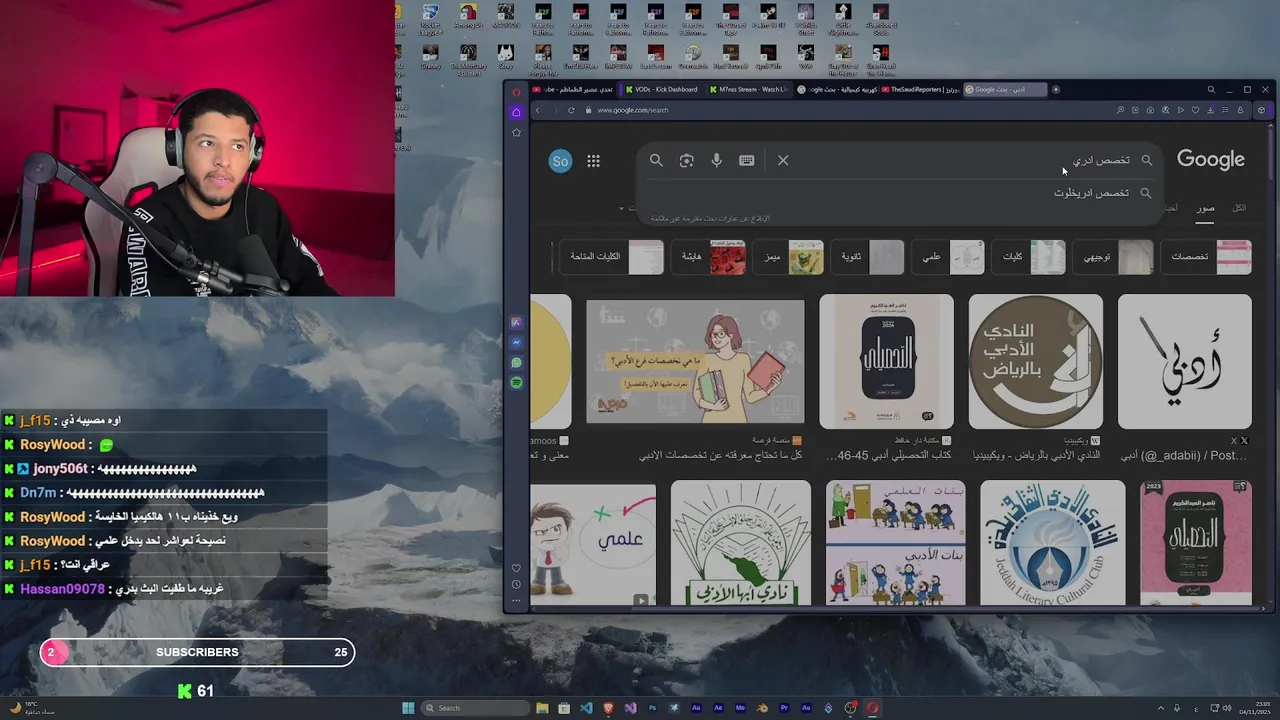Open Brave browser from taskbar

[608, 708]
